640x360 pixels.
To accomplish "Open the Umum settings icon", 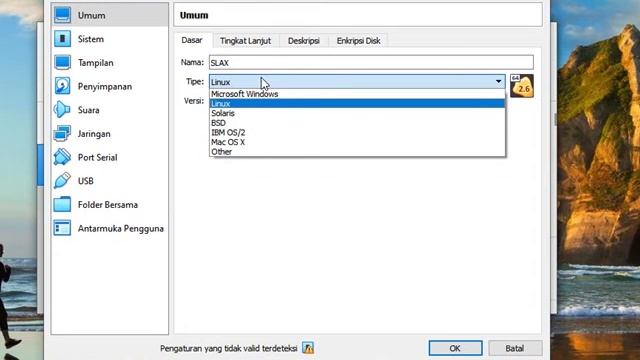I will pos(62,15).
